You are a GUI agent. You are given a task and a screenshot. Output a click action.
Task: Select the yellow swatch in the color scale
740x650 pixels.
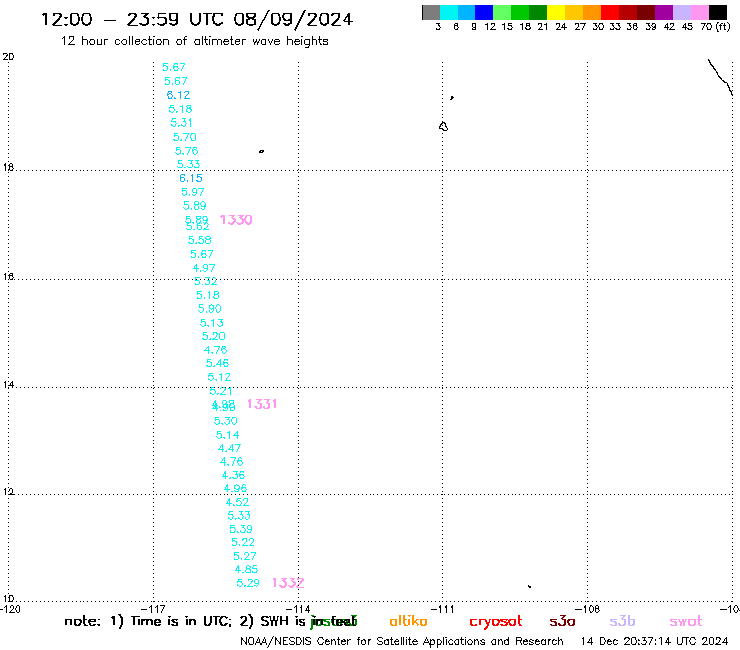(x=556, y=12)
